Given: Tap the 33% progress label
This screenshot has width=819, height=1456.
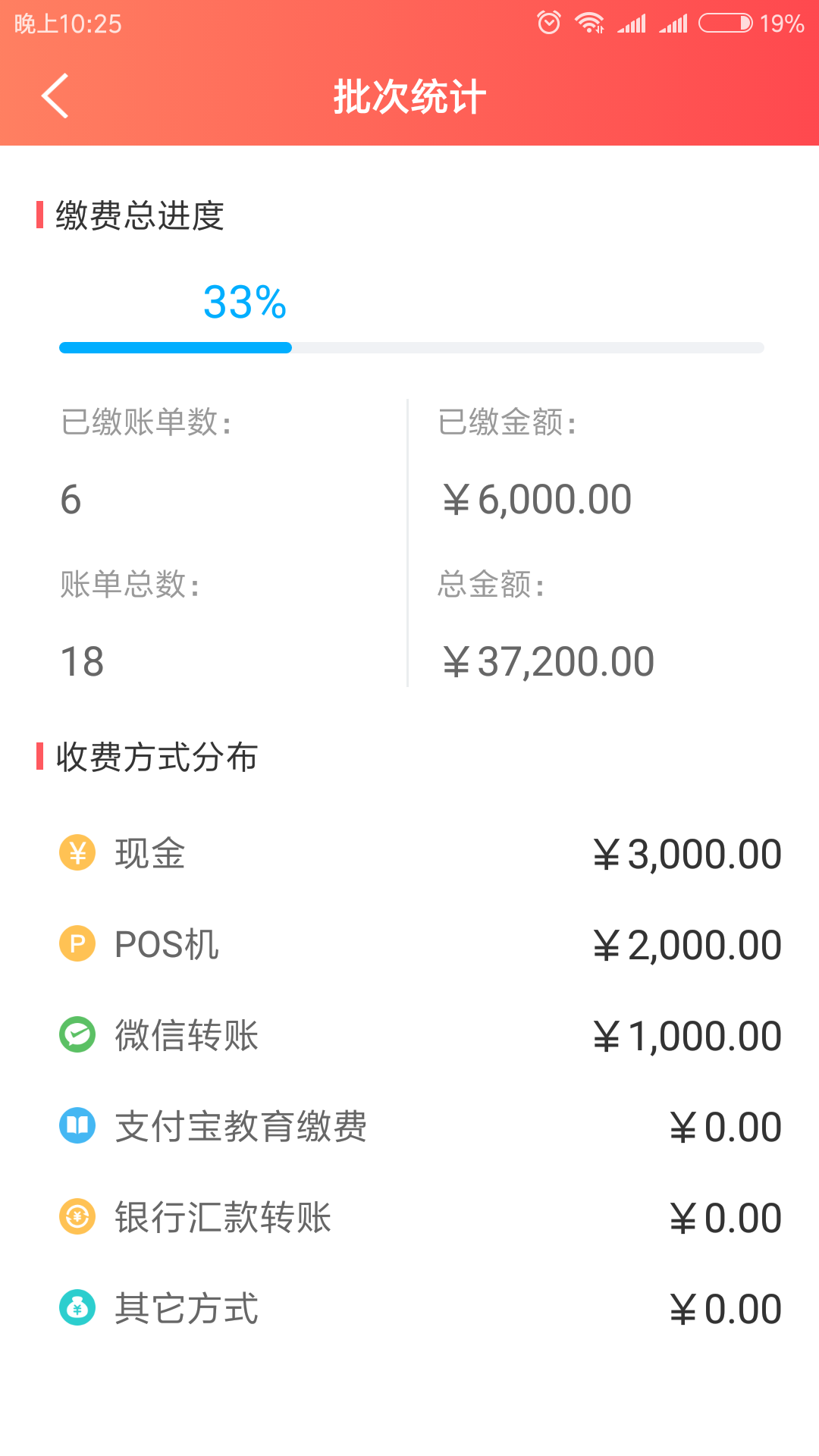Looking at the screenshot, I should 245,303.
